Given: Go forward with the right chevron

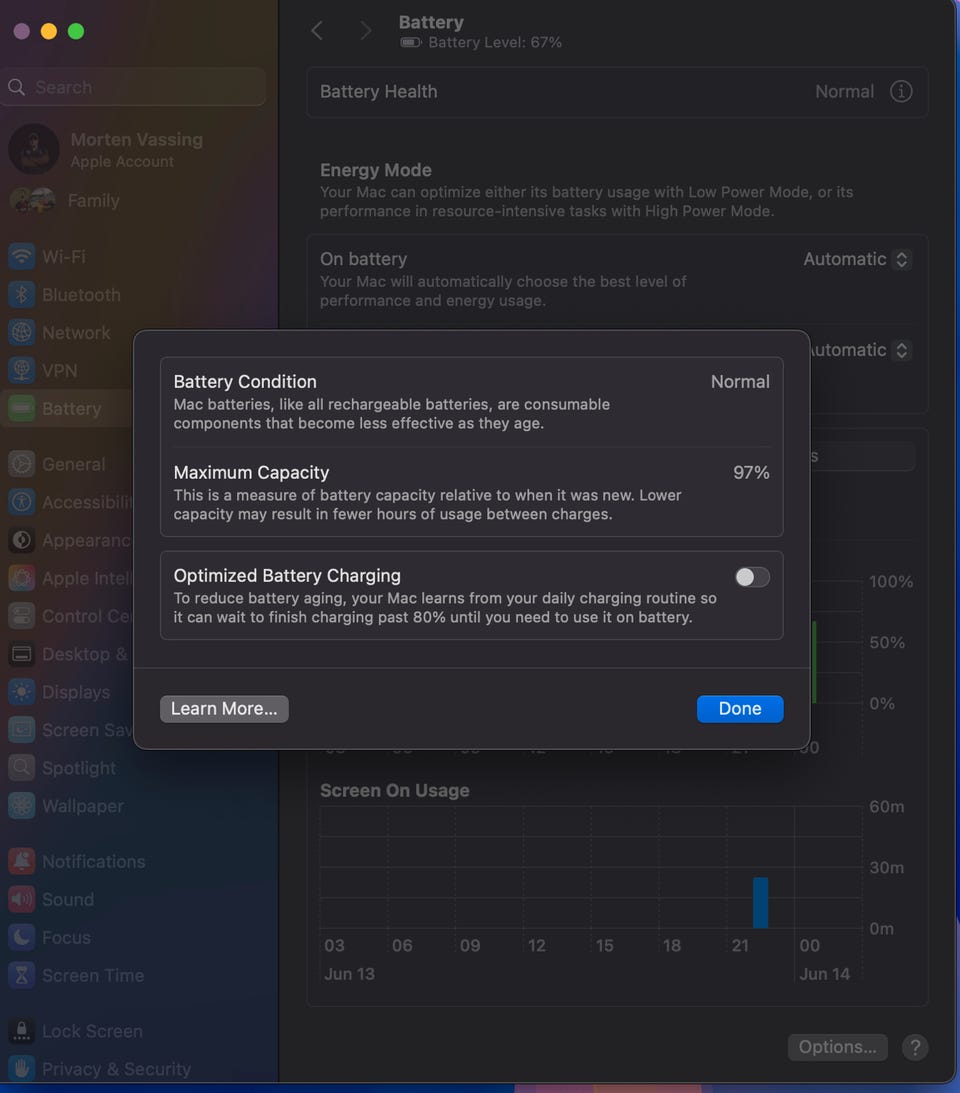Looking at the screenshot, I should (x=365, y=31).
